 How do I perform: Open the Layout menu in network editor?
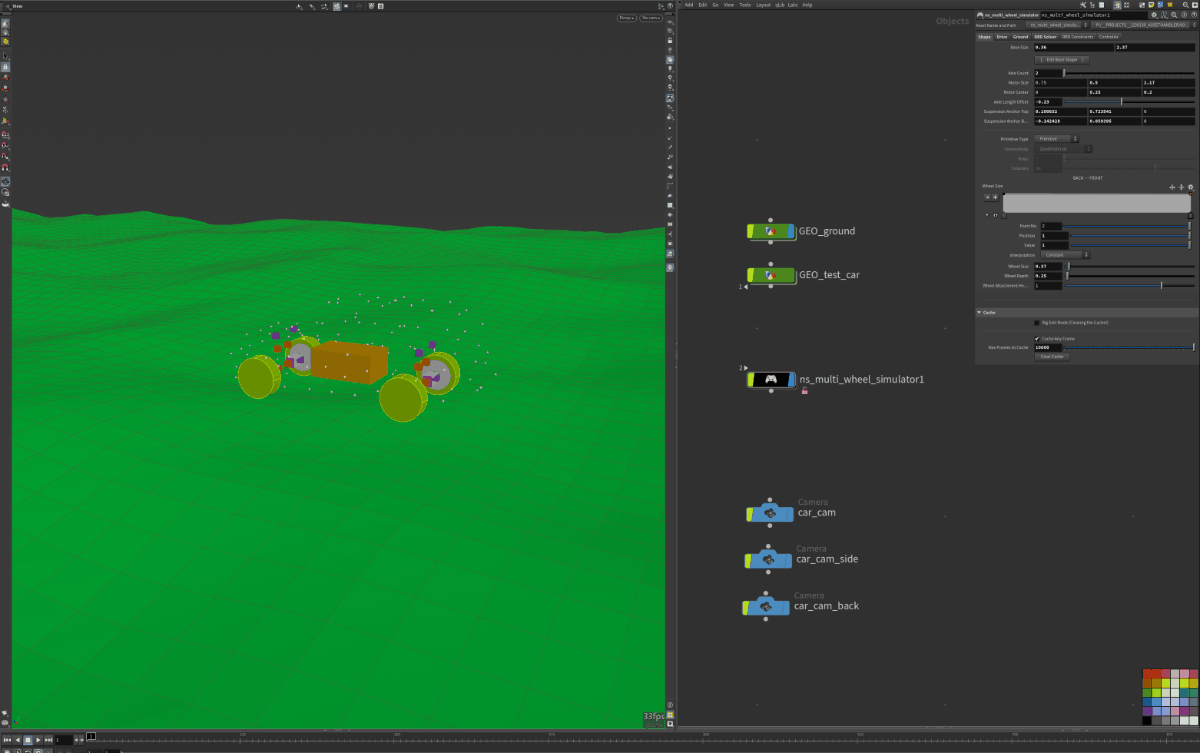tap(763, 4)
